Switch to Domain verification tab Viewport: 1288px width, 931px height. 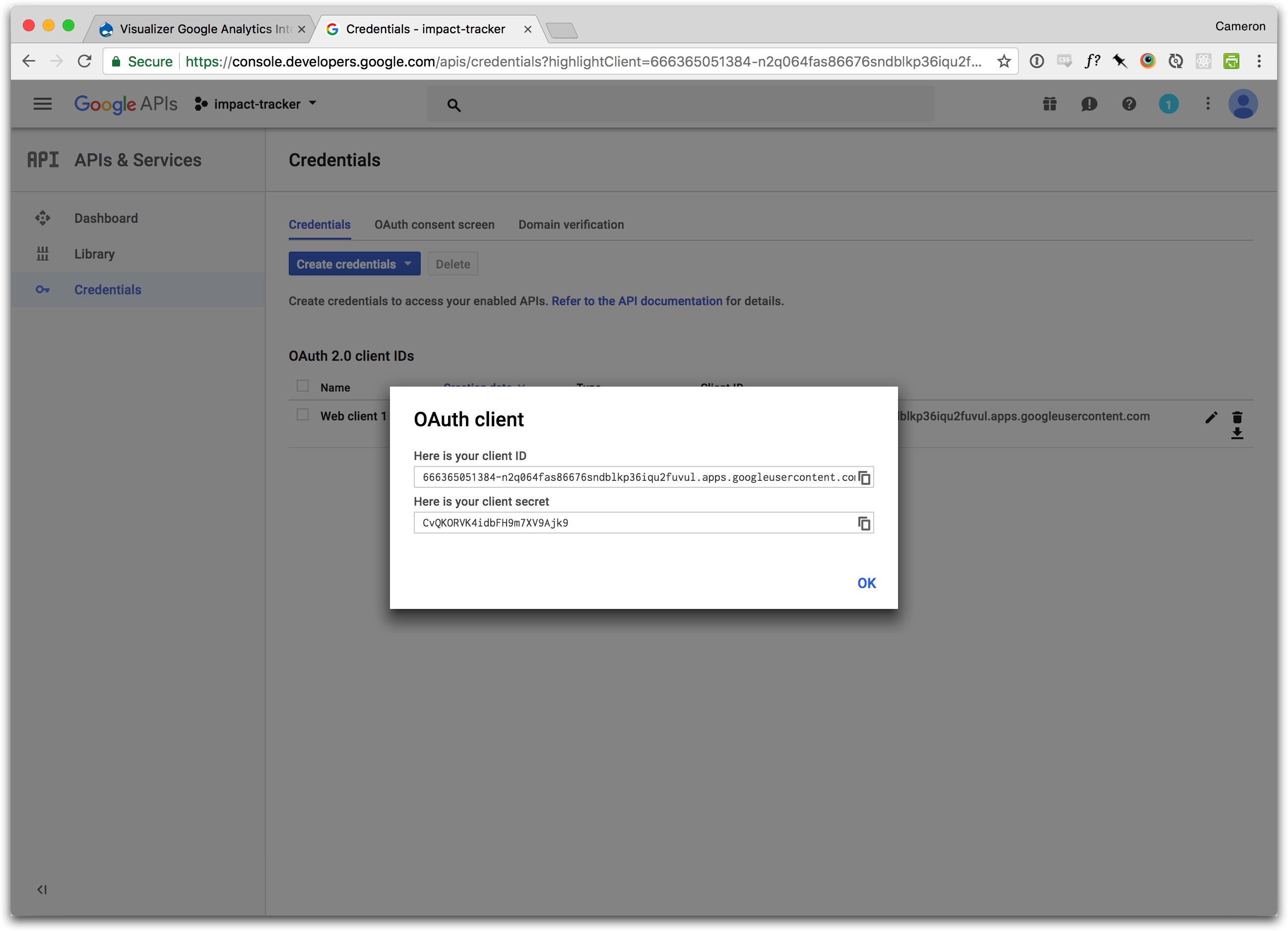click(571, 224)
